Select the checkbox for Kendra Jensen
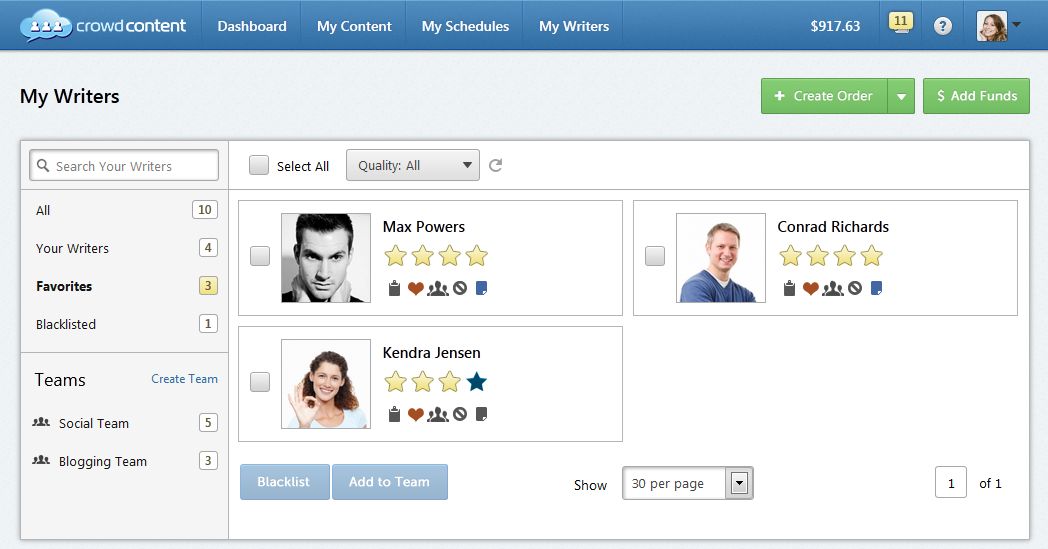 pyautogui.click(x=260, y=382)
